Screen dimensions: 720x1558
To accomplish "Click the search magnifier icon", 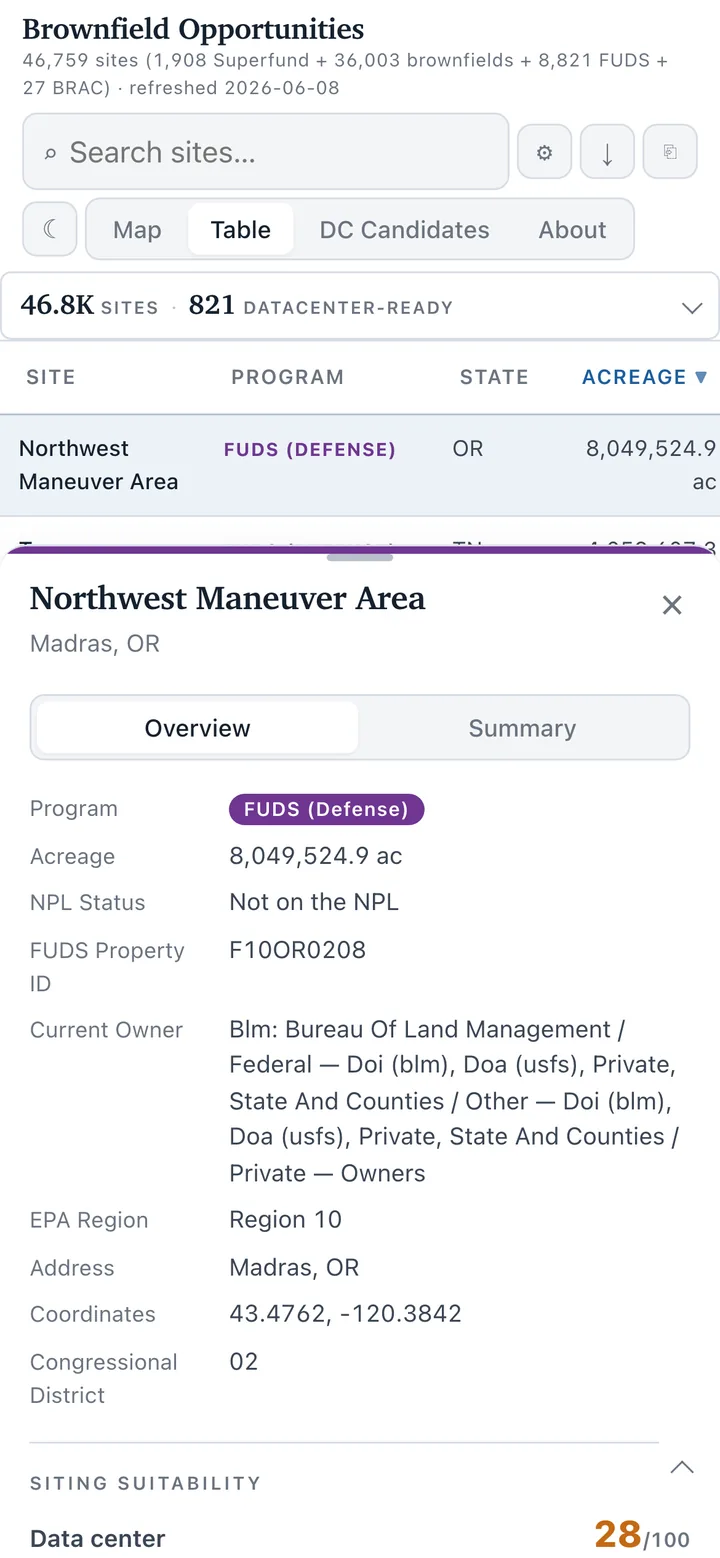I will click(50, 154).
